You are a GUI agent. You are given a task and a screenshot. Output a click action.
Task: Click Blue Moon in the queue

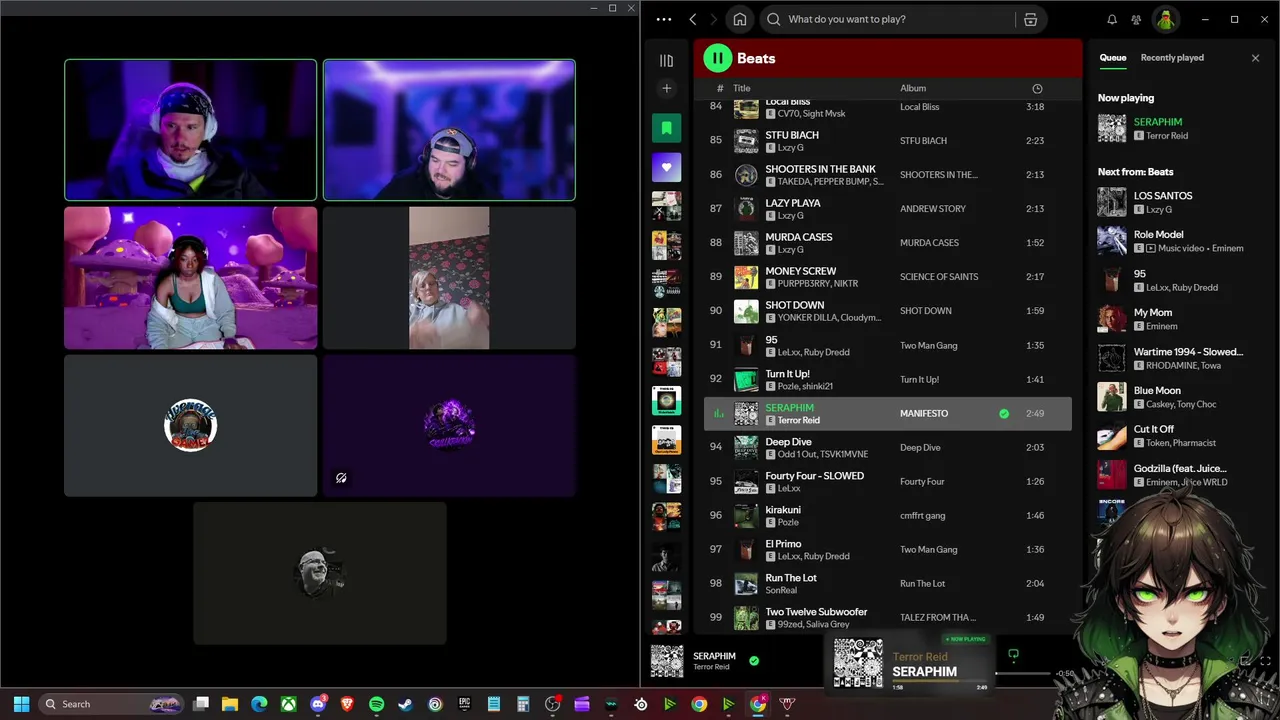click(x=1157, y=391)
